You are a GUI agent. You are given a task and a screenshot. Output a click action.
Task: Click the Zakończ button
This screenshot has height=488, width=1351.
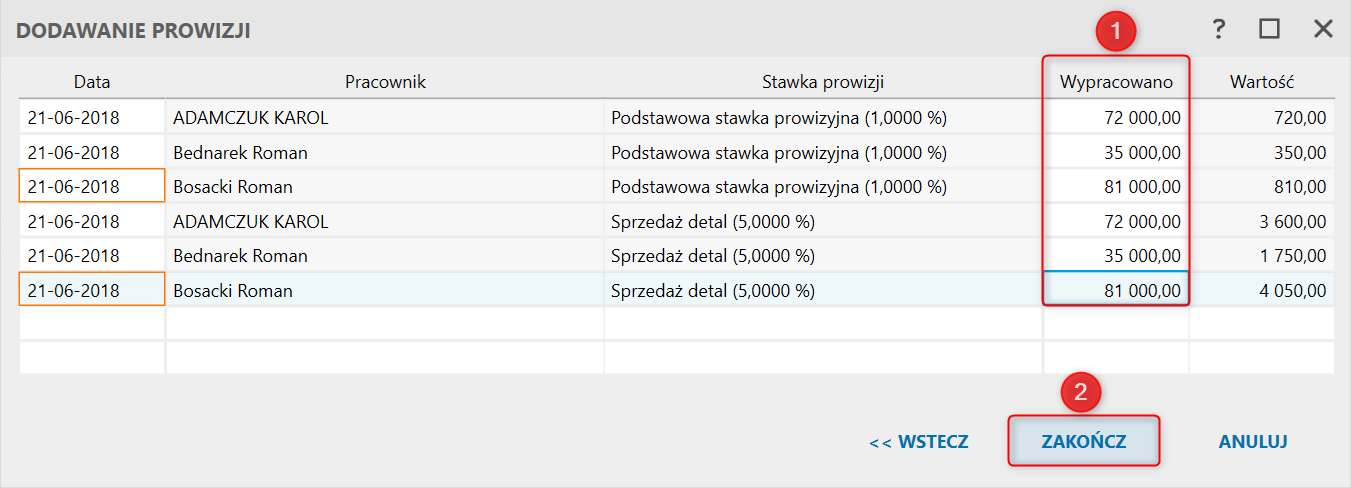[x=1084, y=441]
